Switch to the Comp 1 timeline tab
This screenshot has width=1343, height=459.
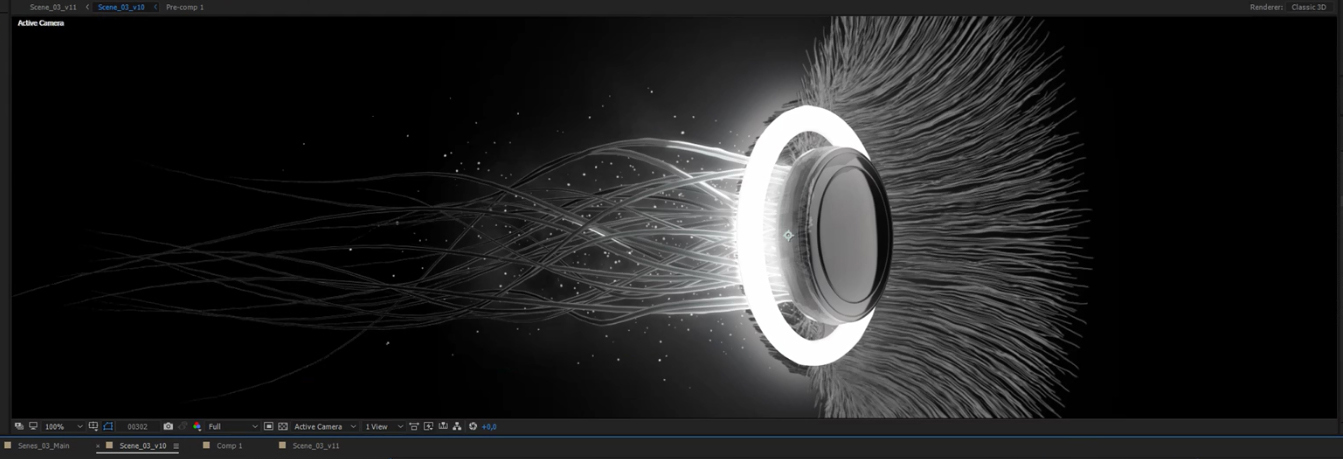point(229,446)
